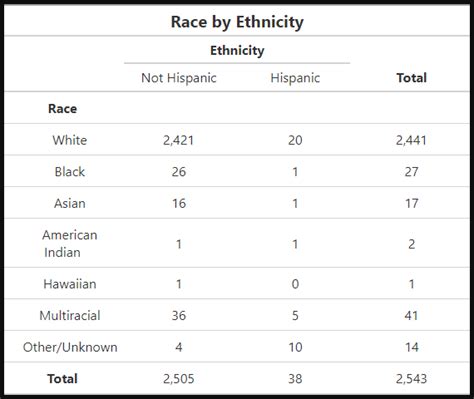Click the Asian row label
The width and height of the screenshot is (474, 399).
coord(70,203)
